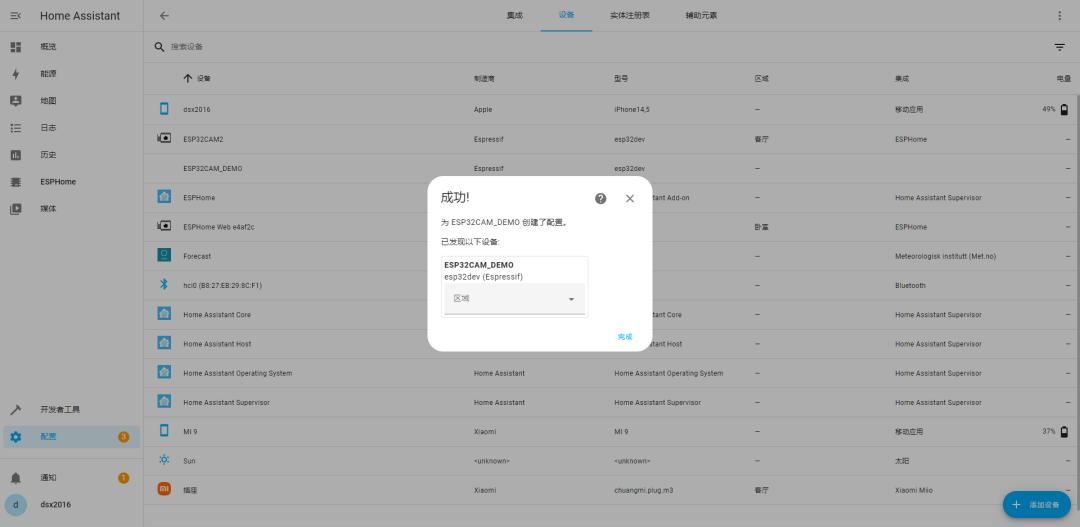The image size is (1080, 527).
Task: Open the 通知 notifications entry
Action: coord(72,478)
